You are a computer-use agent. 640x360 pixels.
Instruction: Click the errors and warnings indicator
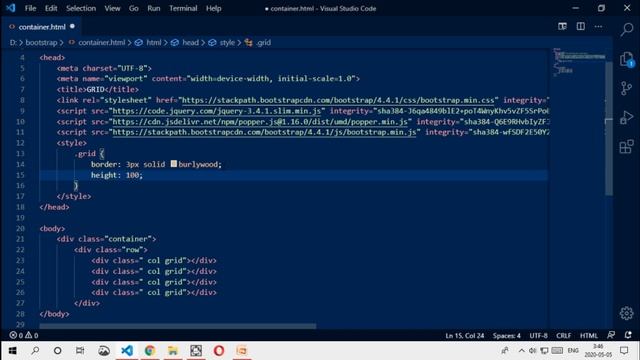click(24, 335)
